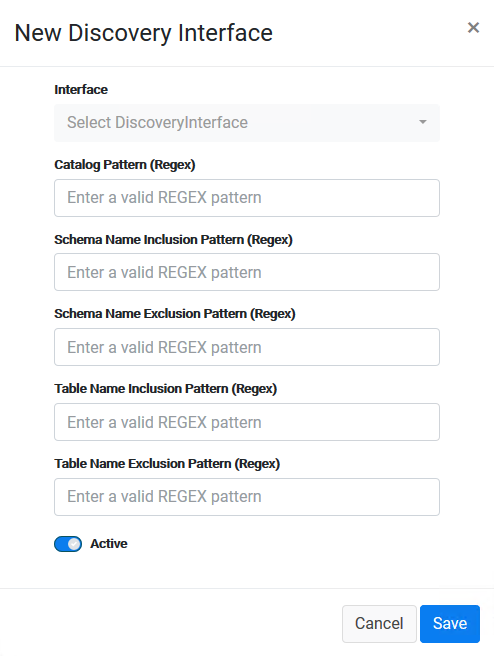Select the Table Name Exclusion Pattern field
Image resolution: width=494 pixels, height=656 pixels.
tap(247, 497)
